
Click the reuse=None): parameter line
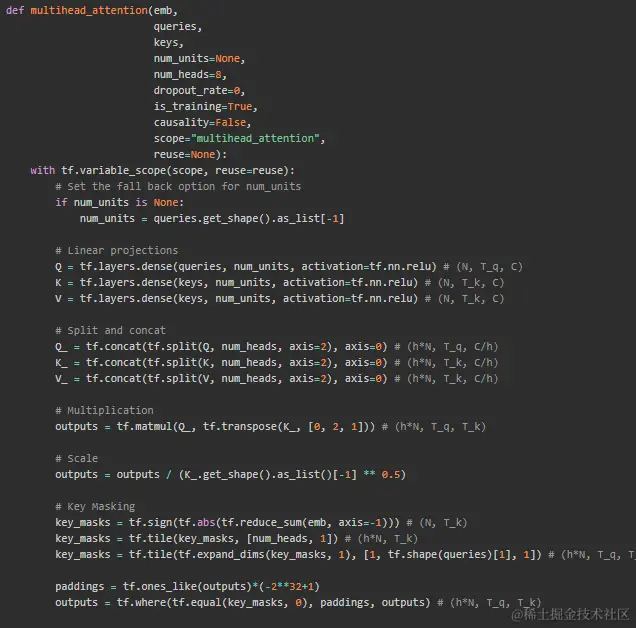click(x=190, y=155)
